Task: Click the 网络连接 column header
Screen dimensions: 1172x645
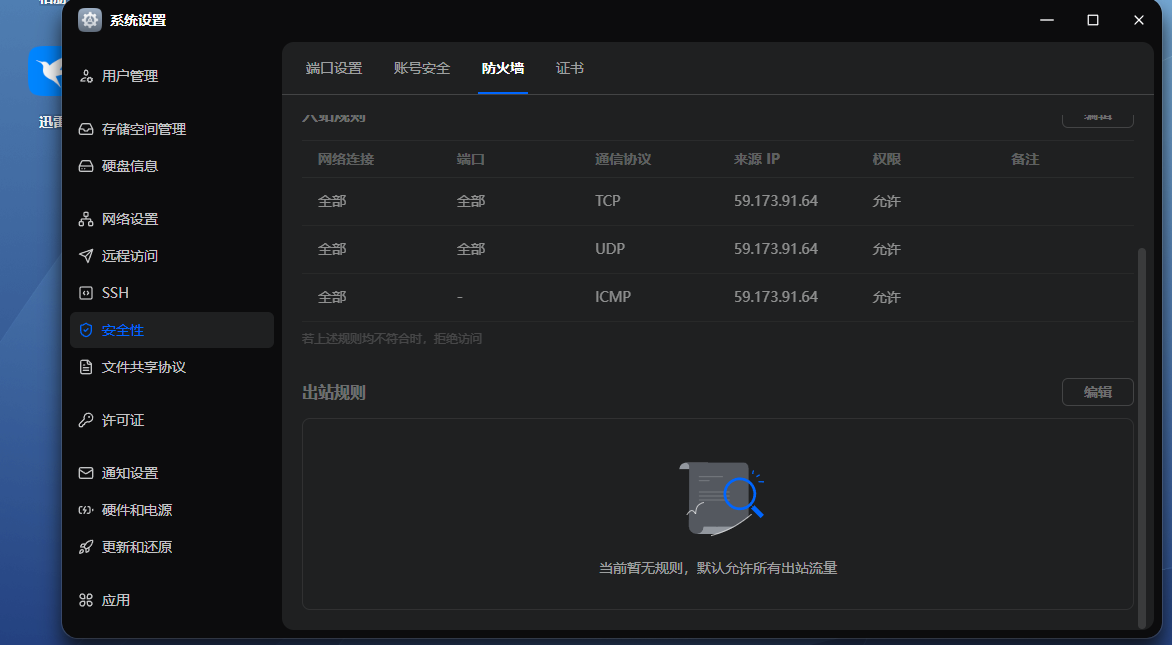Action: [x=345, y=159]
